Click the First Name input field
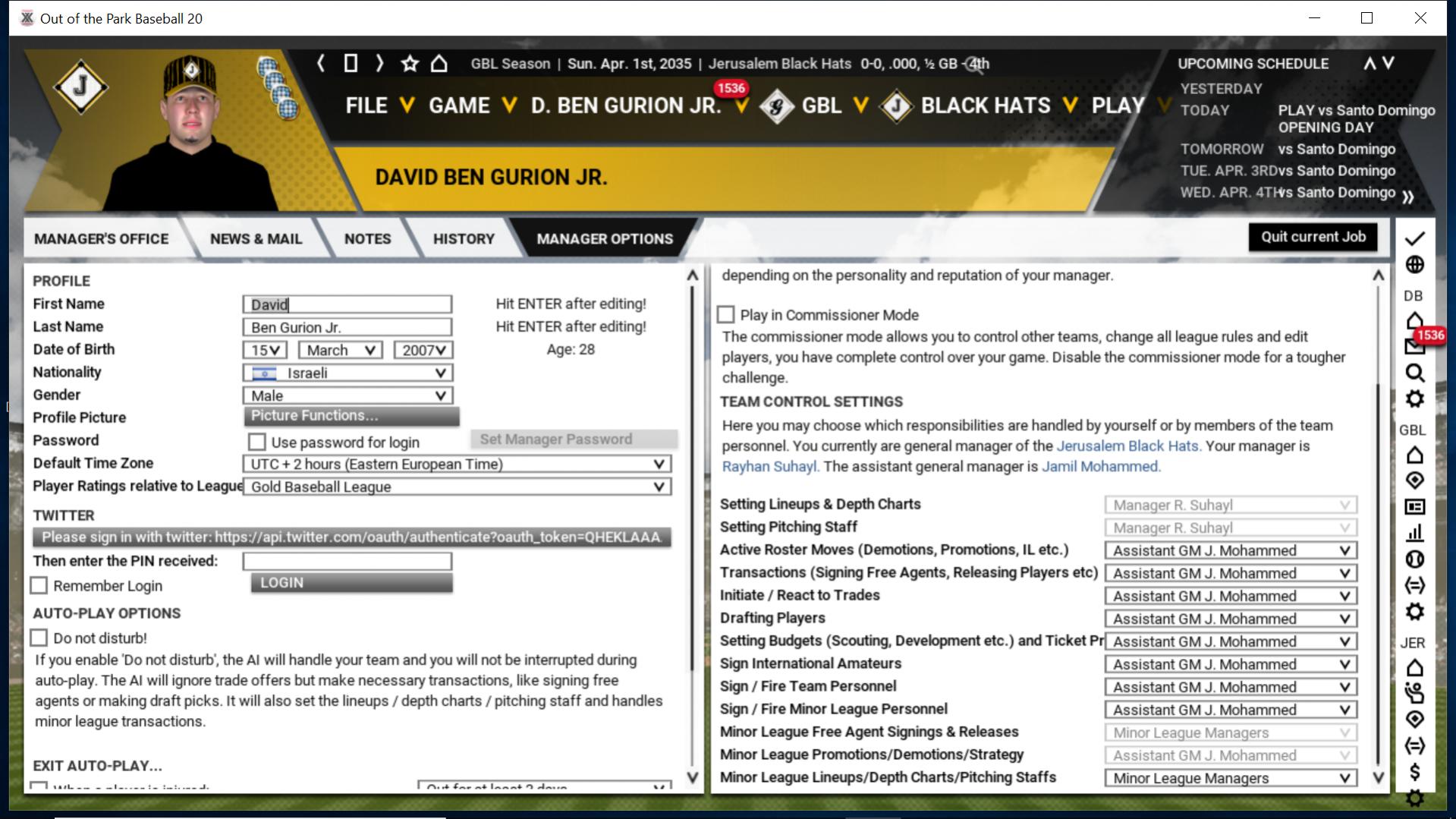 (347, 304)
